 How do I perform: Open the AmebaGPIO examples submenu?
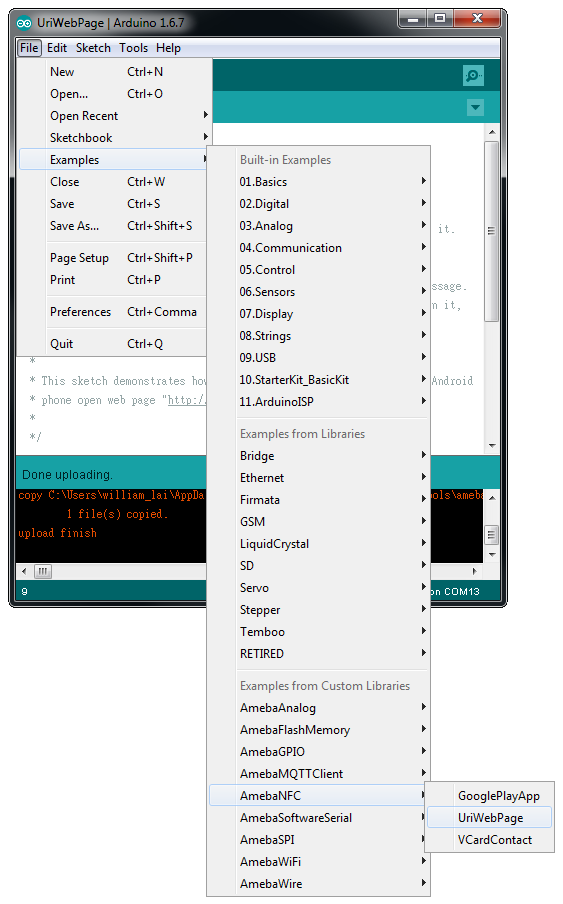[319, 752]
